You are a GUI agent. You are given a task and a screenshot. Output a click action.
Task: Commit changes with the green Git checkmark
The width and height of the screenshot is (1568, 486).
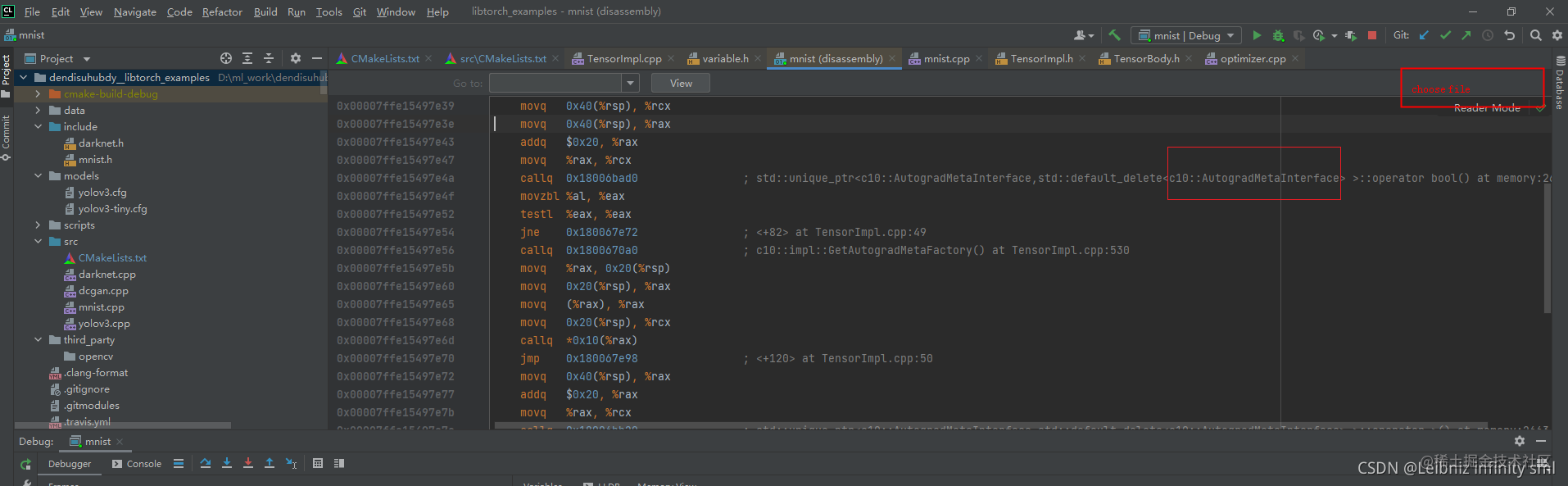(1445, 35)
